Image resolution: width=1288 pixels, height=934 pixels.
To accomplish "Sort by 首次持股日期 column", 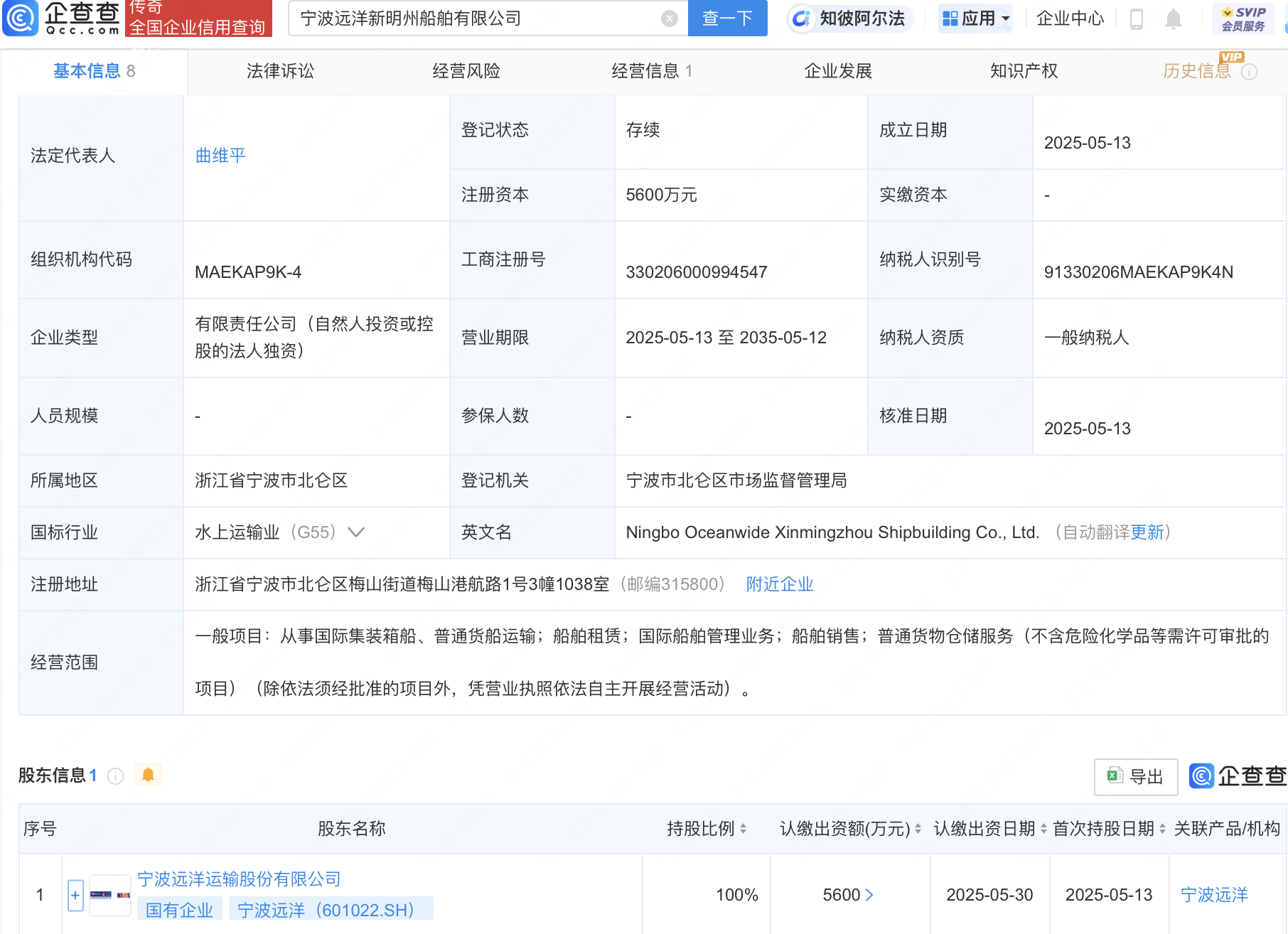I will (1162, 829).
